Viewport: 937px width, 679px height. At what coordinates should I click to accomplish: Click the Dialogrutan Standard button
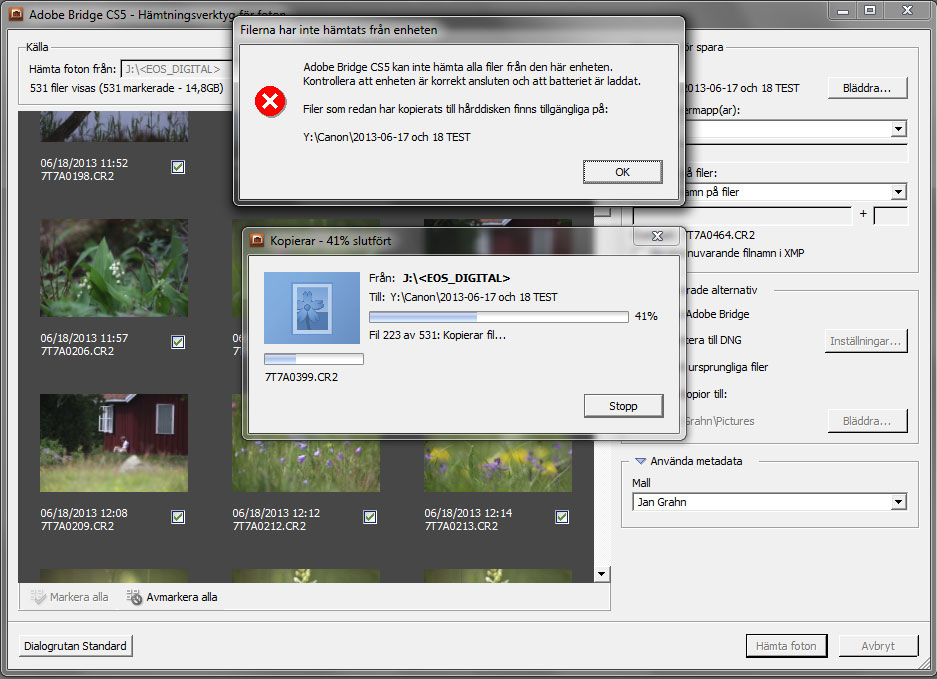75,646
